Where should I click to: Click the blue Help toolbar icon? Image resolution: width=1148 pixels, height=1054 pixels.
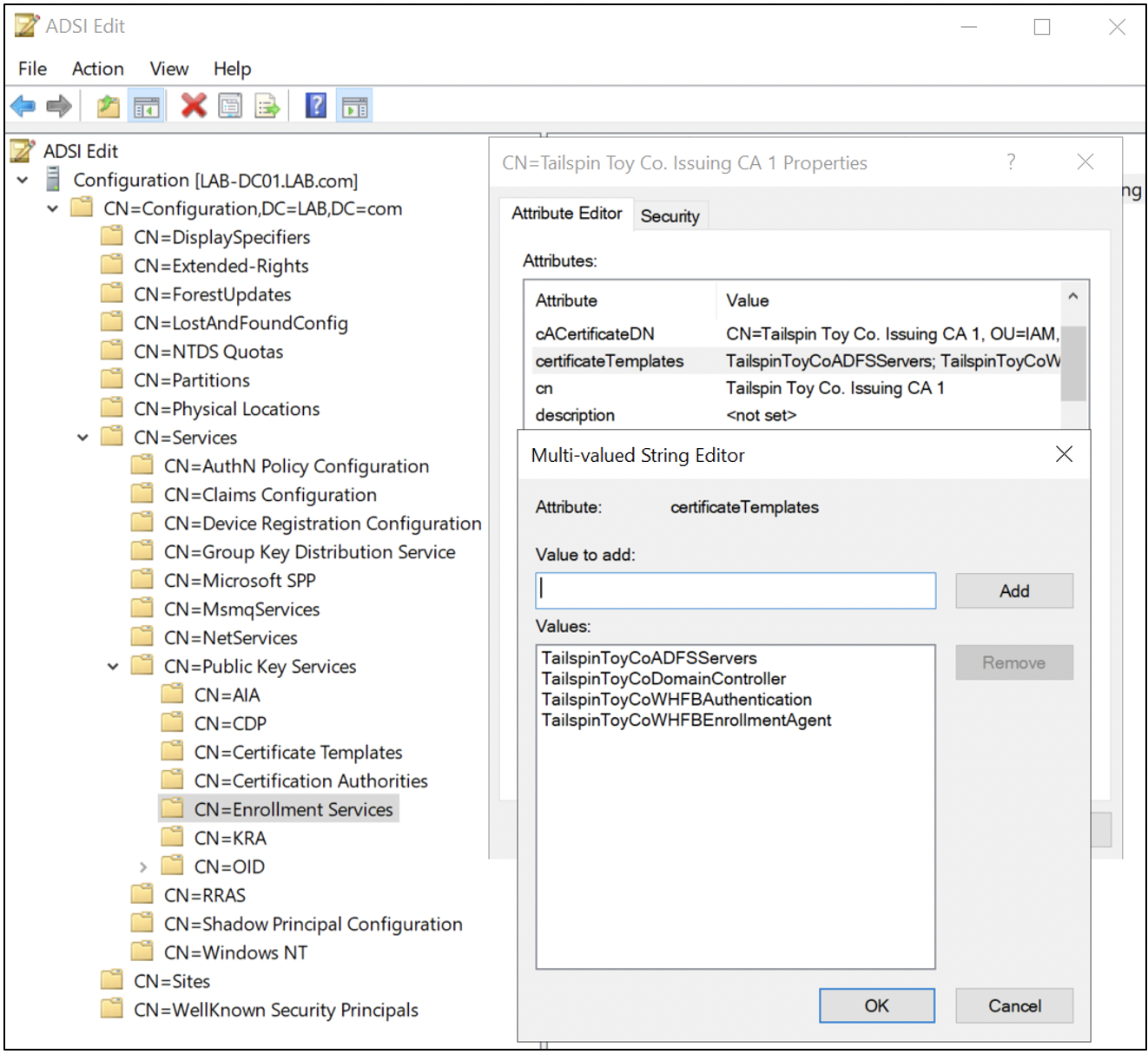(x=316, y=106)
